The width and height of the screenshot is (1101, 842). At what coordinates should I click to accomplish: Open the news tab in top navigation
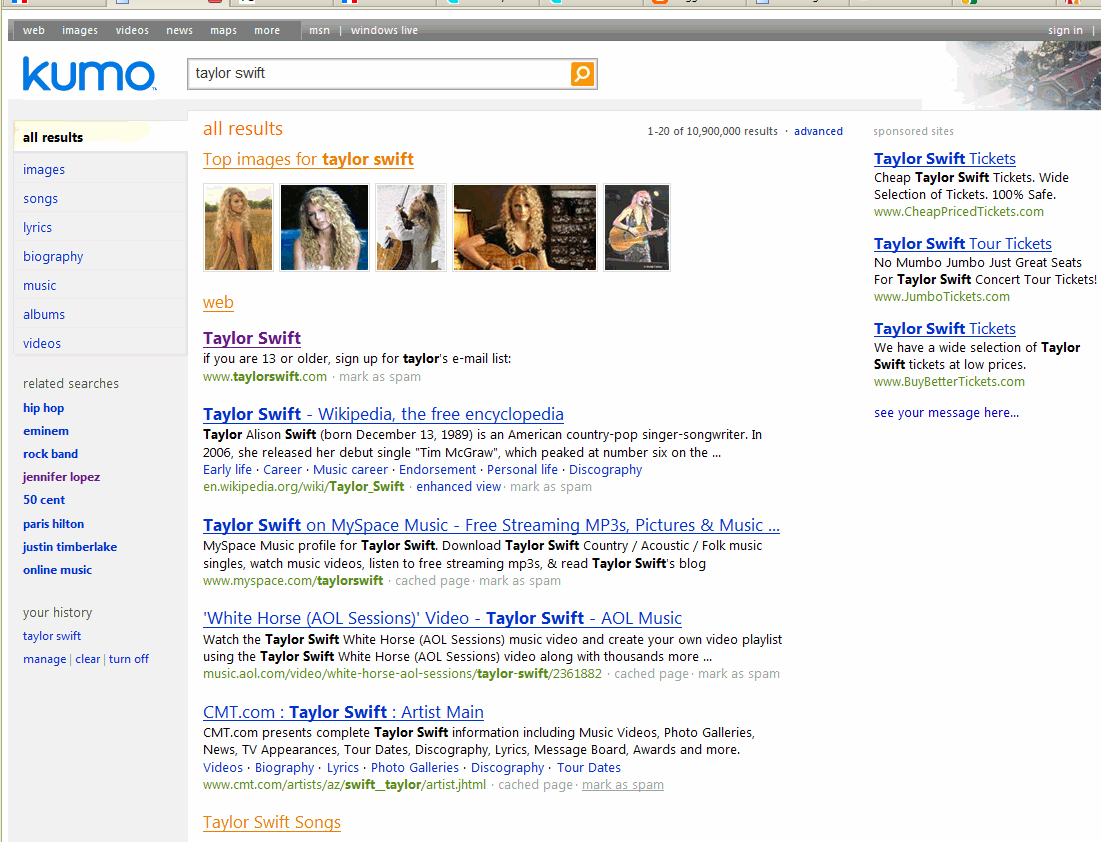[x=180, y=30]
